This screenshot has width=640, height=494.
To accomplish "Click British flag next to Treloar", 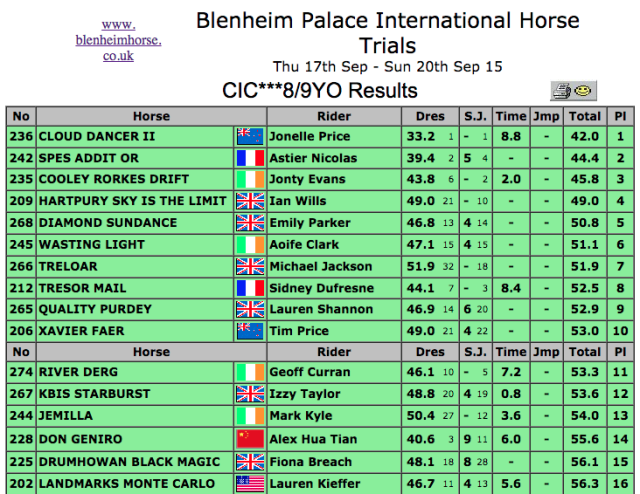I will [x=250, y=267].
